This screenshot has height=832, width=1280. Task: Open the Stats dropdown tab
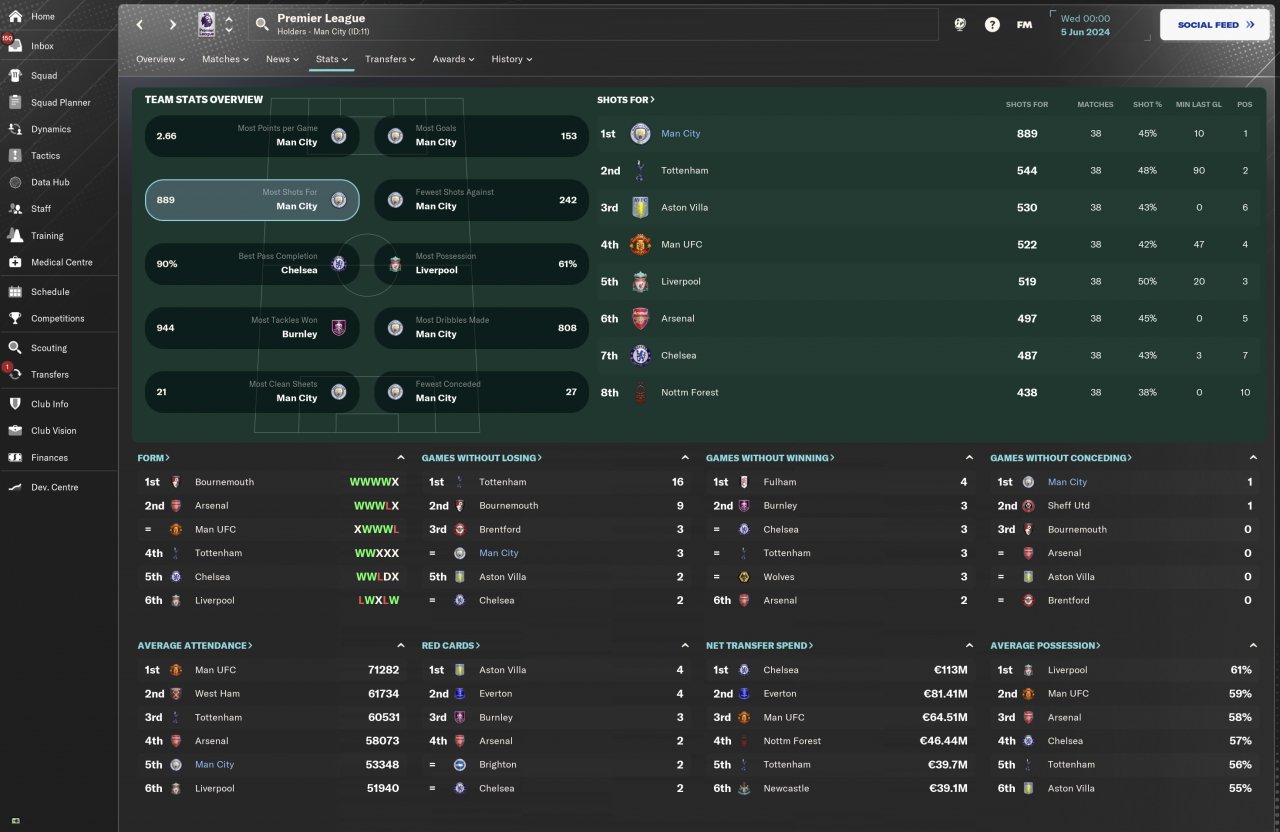(332, 59)
